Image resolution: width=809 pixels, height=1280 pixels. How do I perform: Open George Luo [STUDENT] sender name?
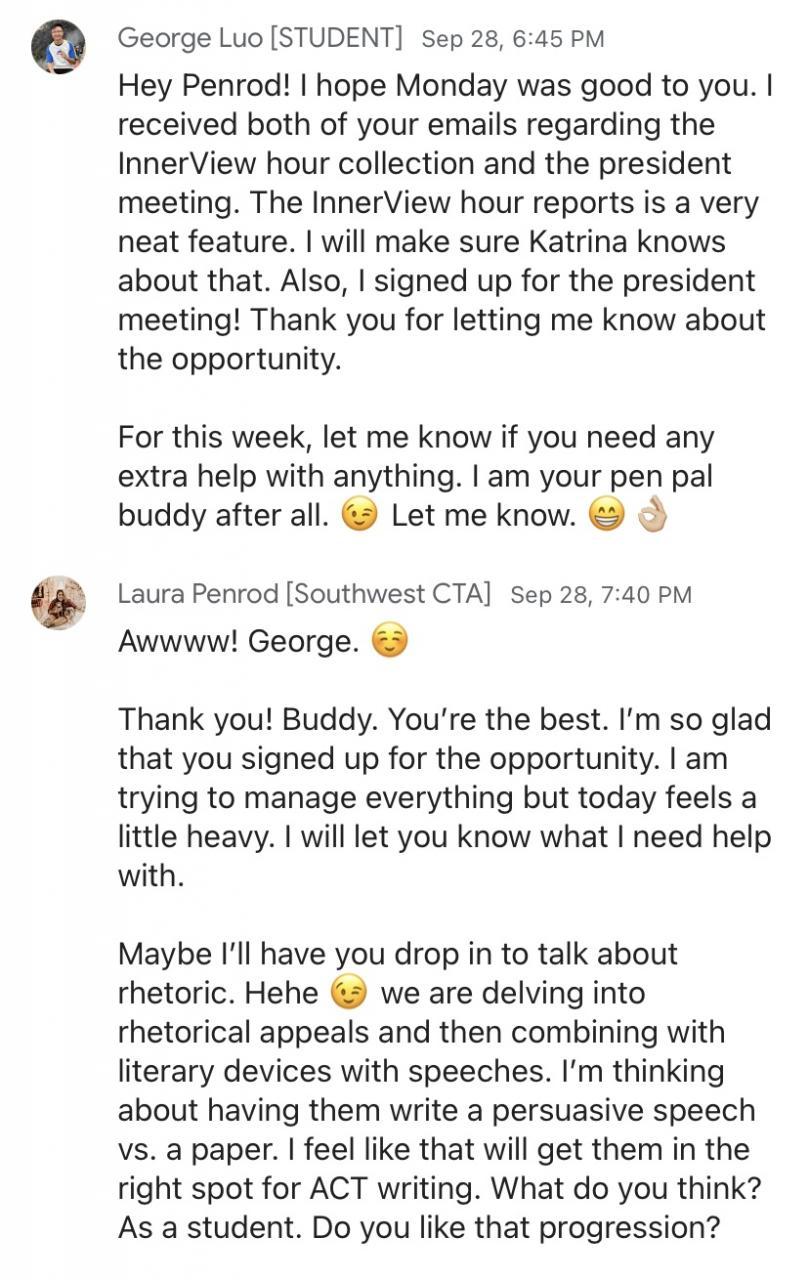[x=260, y=39]
